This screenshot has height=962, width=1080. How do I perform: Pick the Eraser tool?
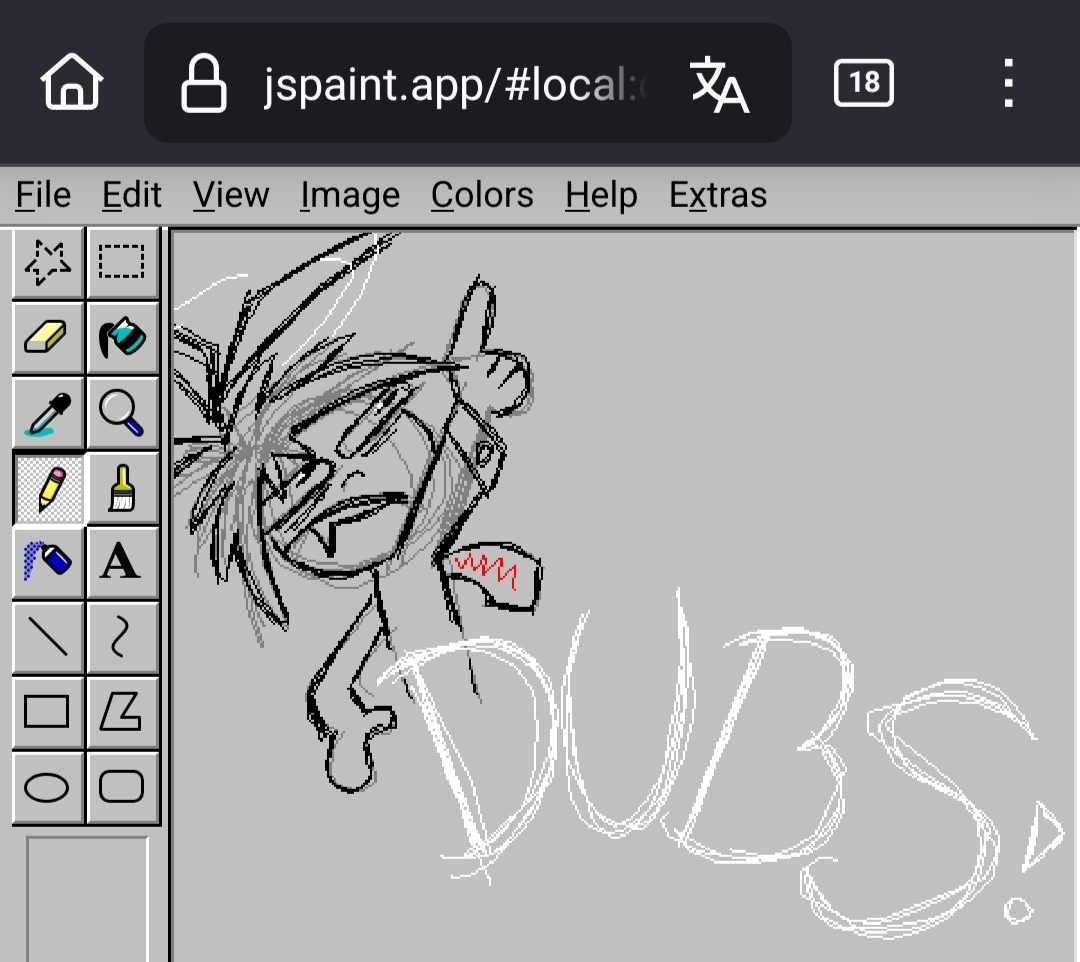pos(48,337)
